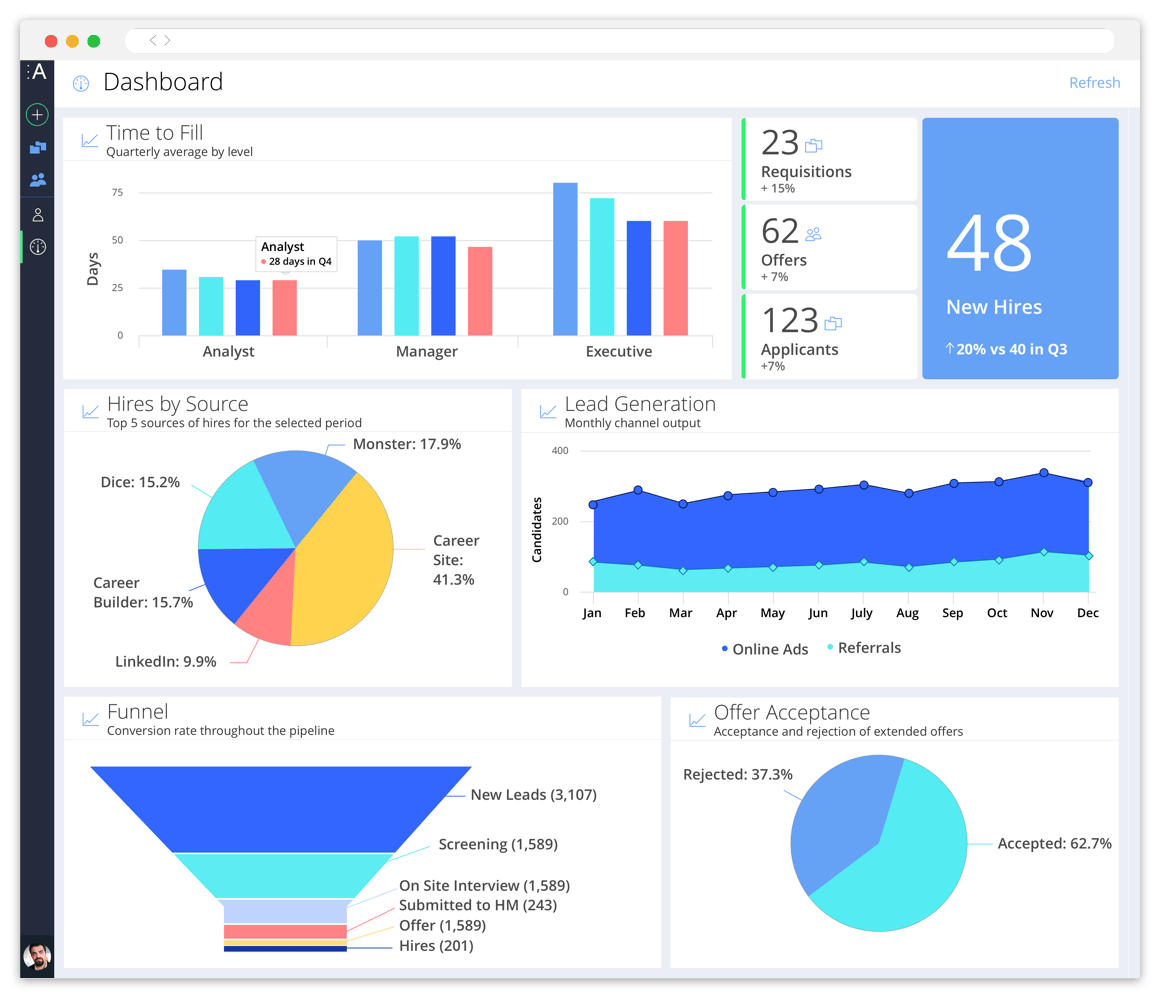Image resolution: width=1160 pixels, height=999 pixels.
Task: Open the 48 New Hires summary card
Action: click(1019, 248)
